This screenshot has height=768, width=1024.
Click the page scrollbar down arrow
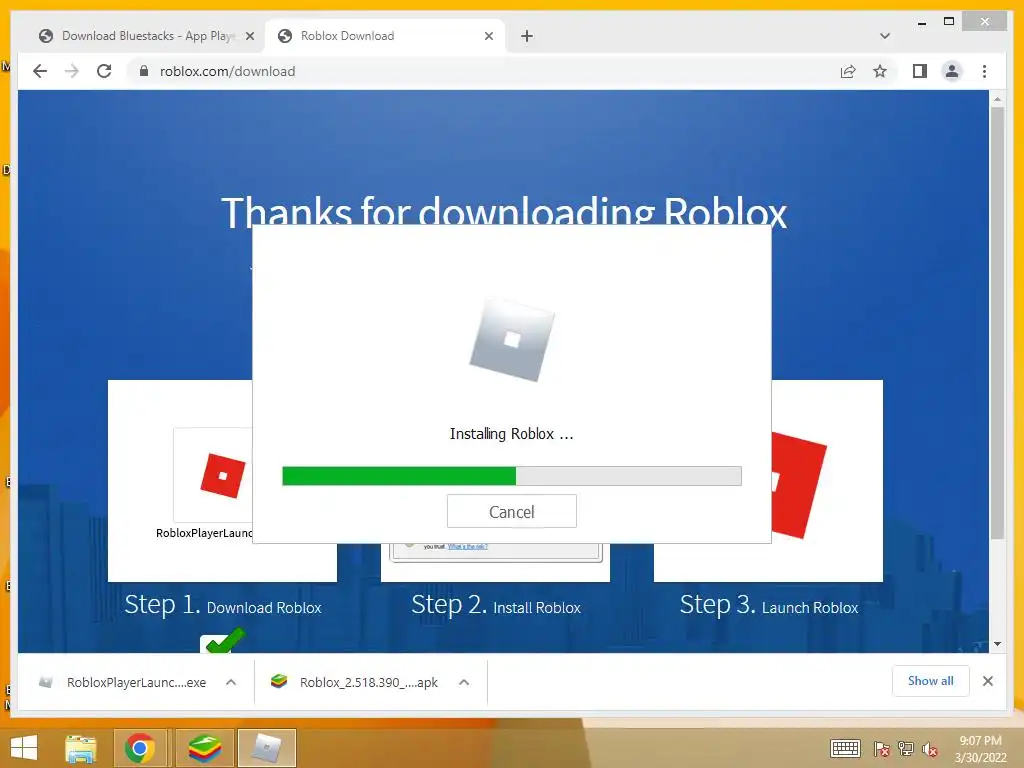[x=997, y=644]
